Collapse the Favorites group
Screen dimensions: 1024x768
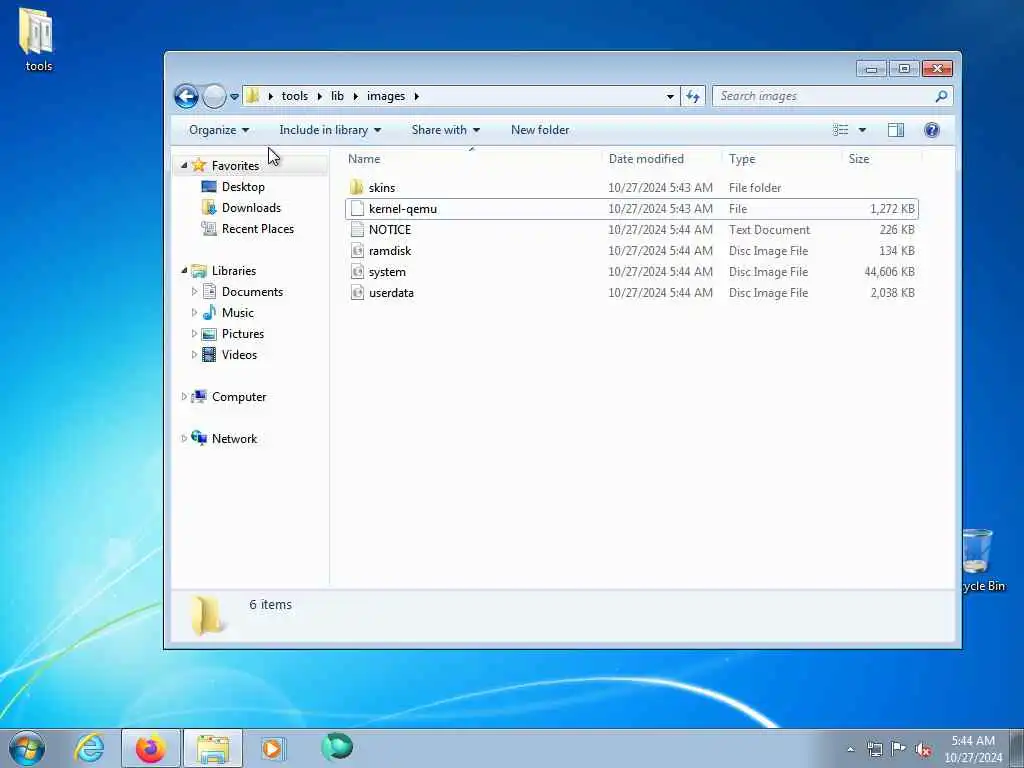[x=184, y=165]
